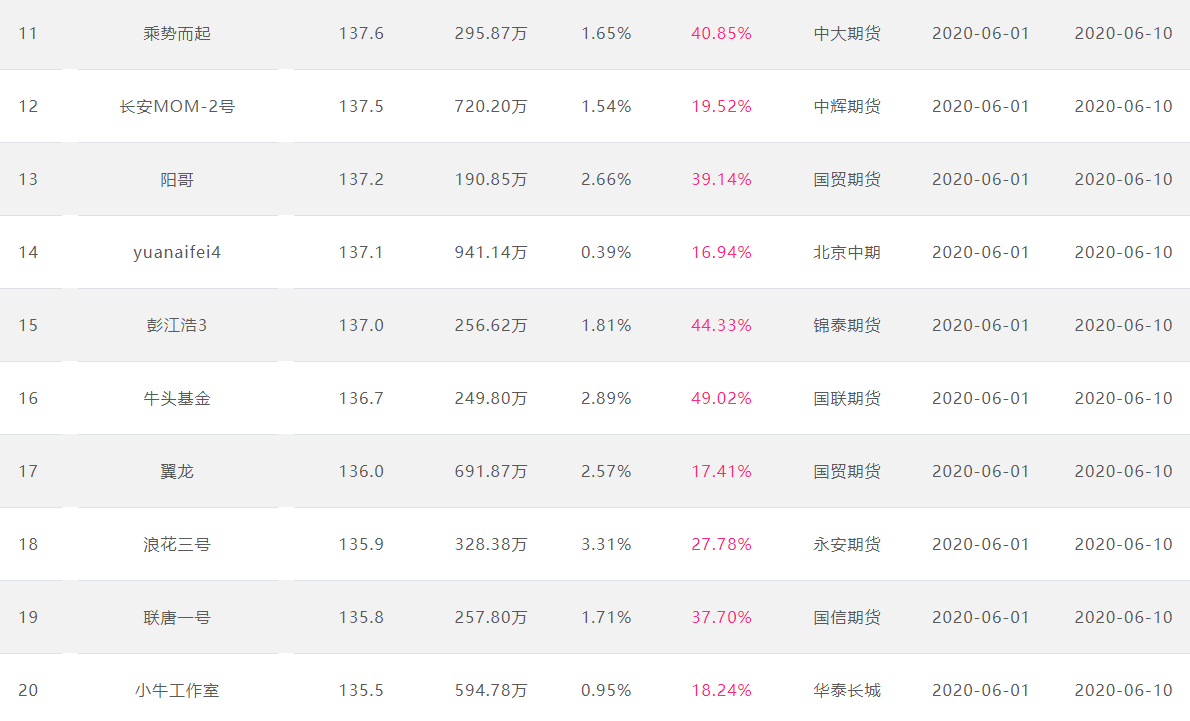
Task: Click the 941.14万 equity value
Action: click(491, 252)
